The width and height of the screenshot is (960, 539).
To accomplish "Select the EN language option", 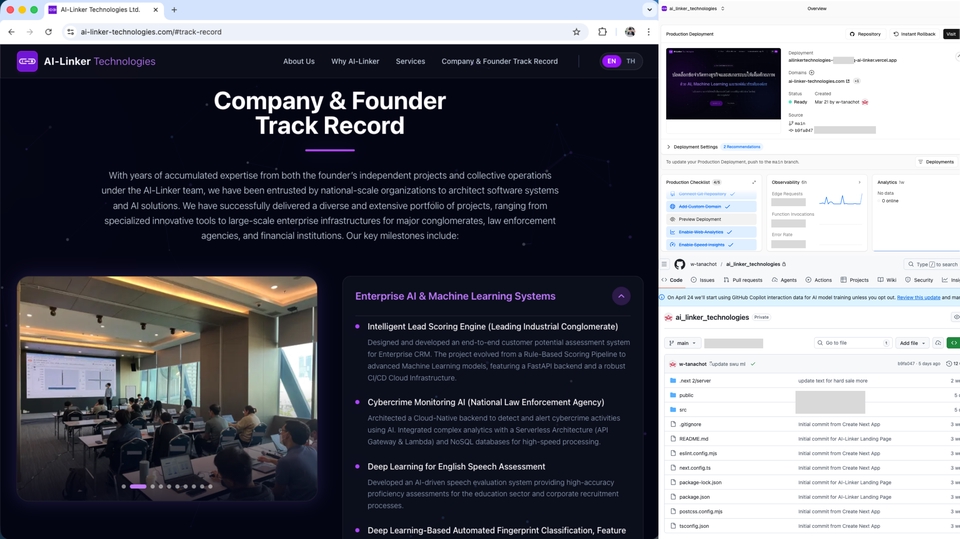I will coord(611,61).
